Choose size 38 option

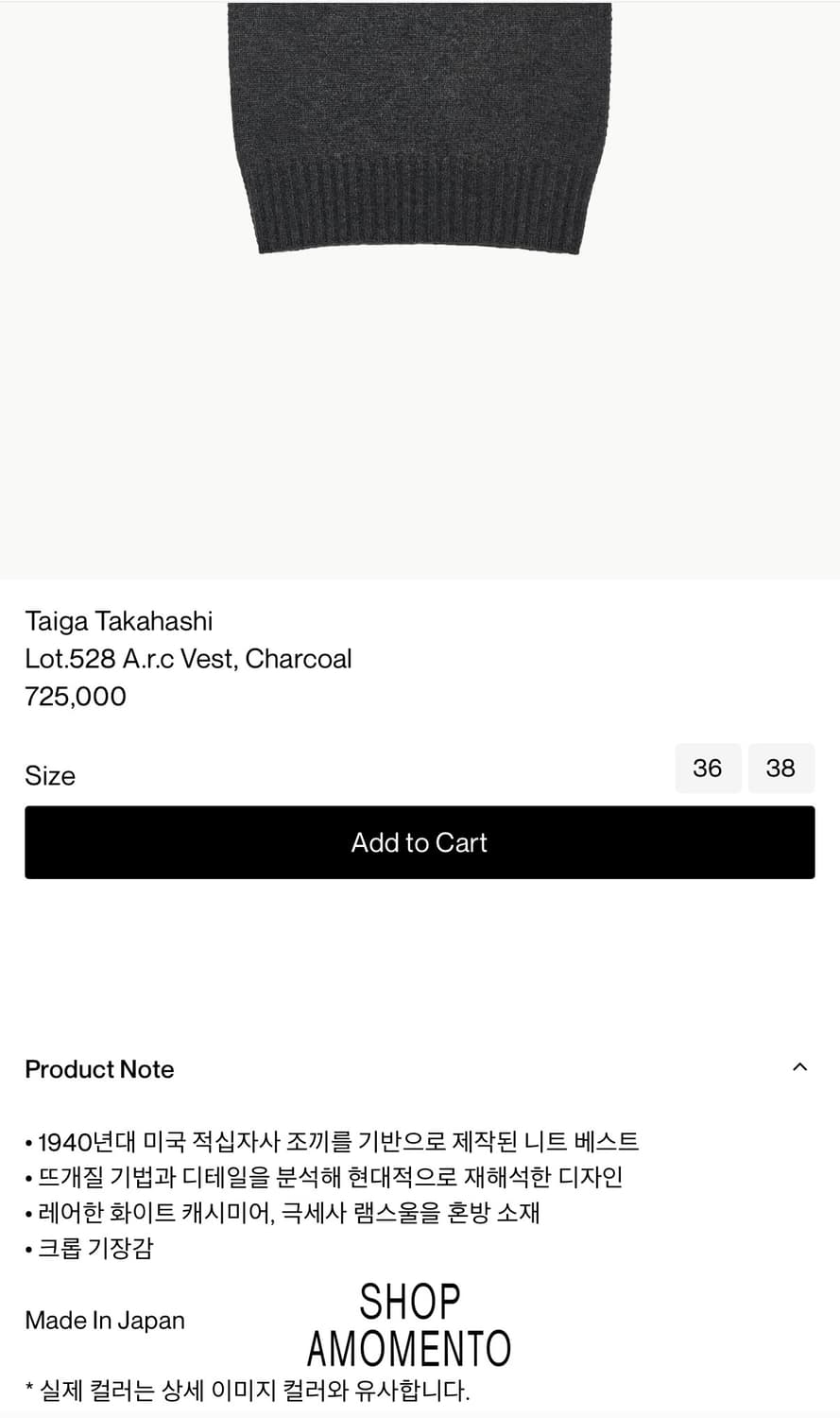(780, 768)
